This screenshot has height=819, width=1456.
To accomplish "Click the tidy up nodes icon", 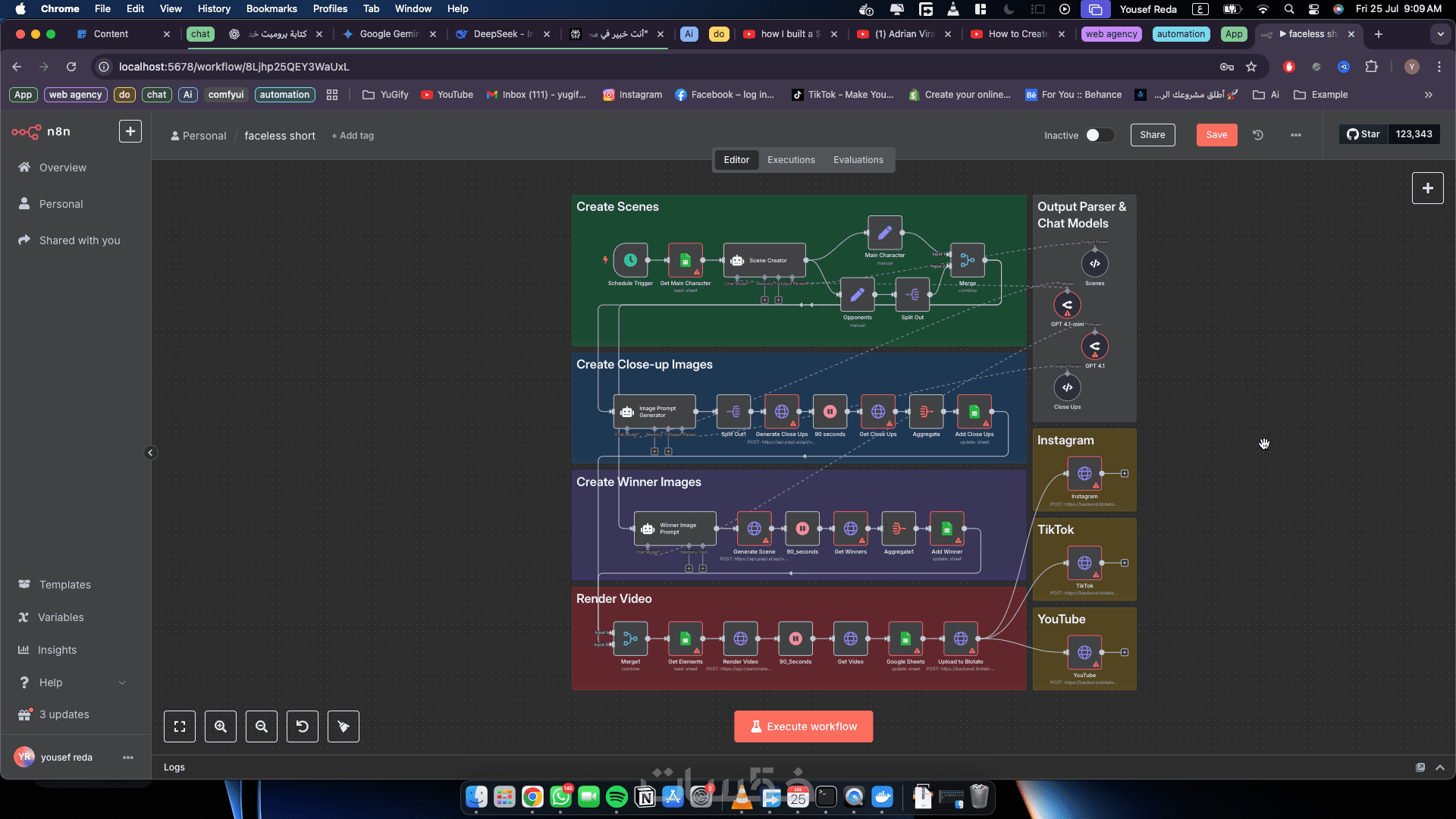I will [x=344, y=726].
